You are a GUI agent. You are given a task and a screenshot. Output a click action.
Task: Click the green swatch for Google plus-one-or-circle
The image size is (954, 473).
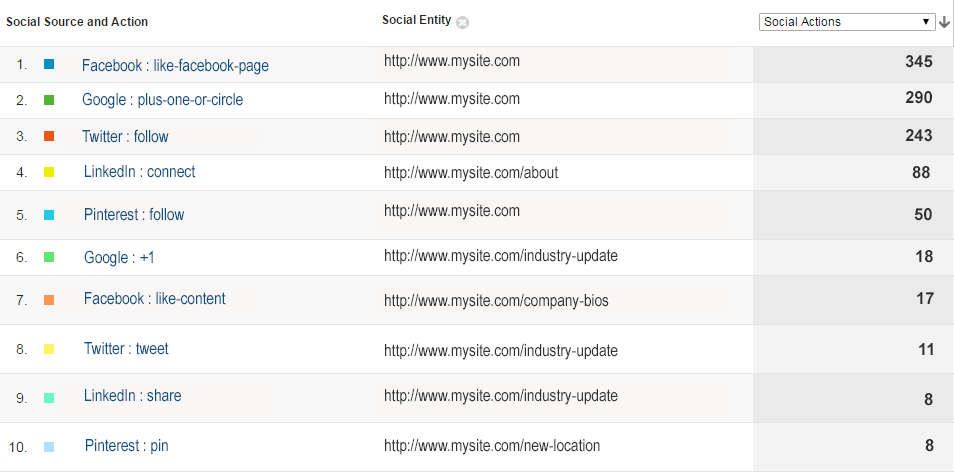point(49,100)
